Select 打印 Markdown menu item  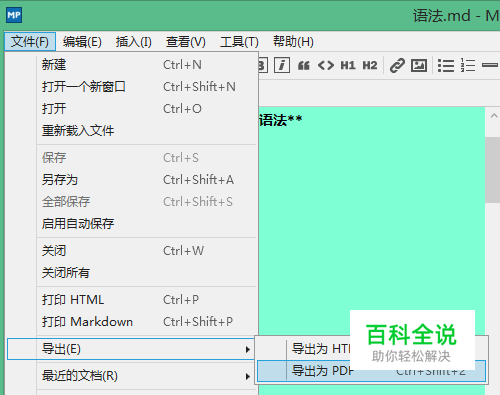click(147, 322)
